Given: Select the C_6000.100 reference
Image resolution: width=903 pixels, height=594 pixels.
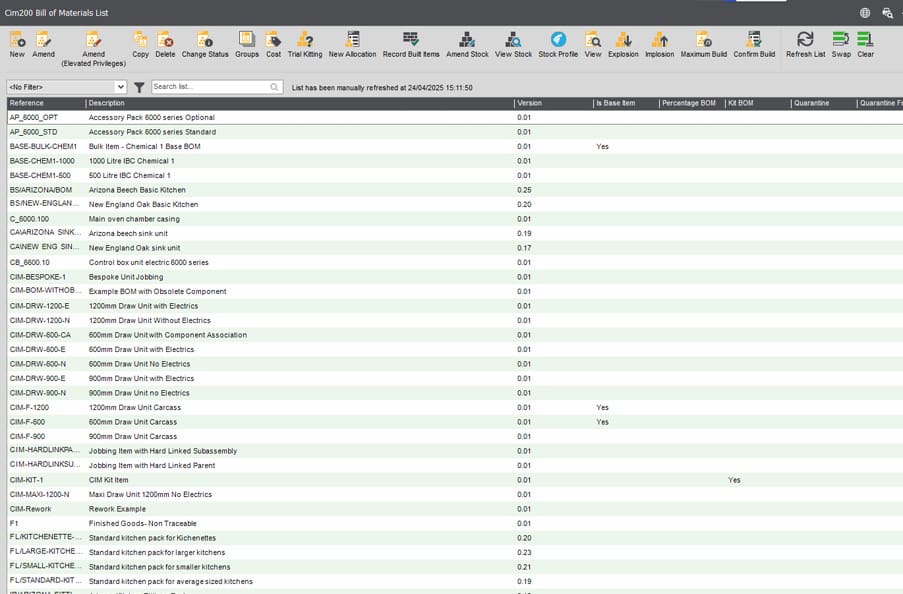Looking at the screenshot, I should (x=29, y=219).
